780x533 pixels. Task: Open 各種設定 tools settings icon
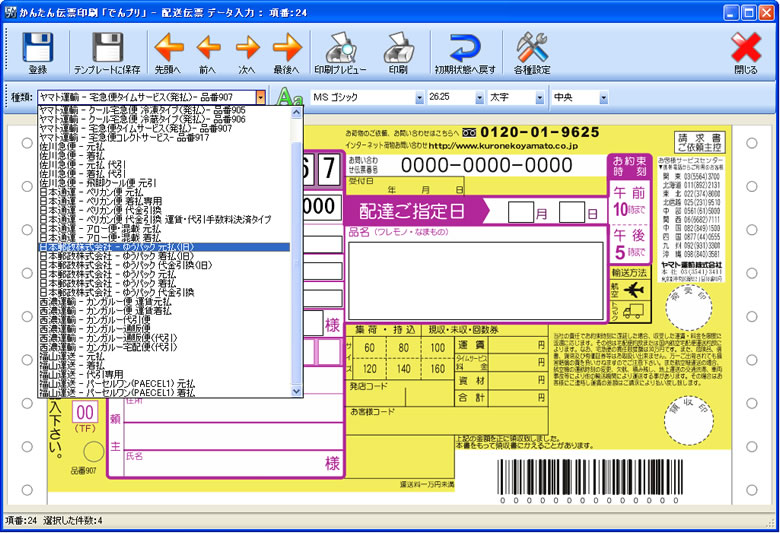532,47
